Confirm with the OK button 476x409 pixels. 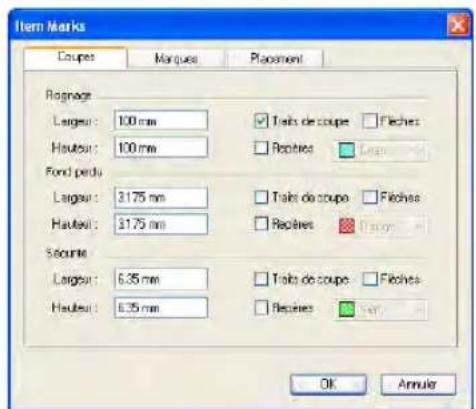tap(328, 384)
